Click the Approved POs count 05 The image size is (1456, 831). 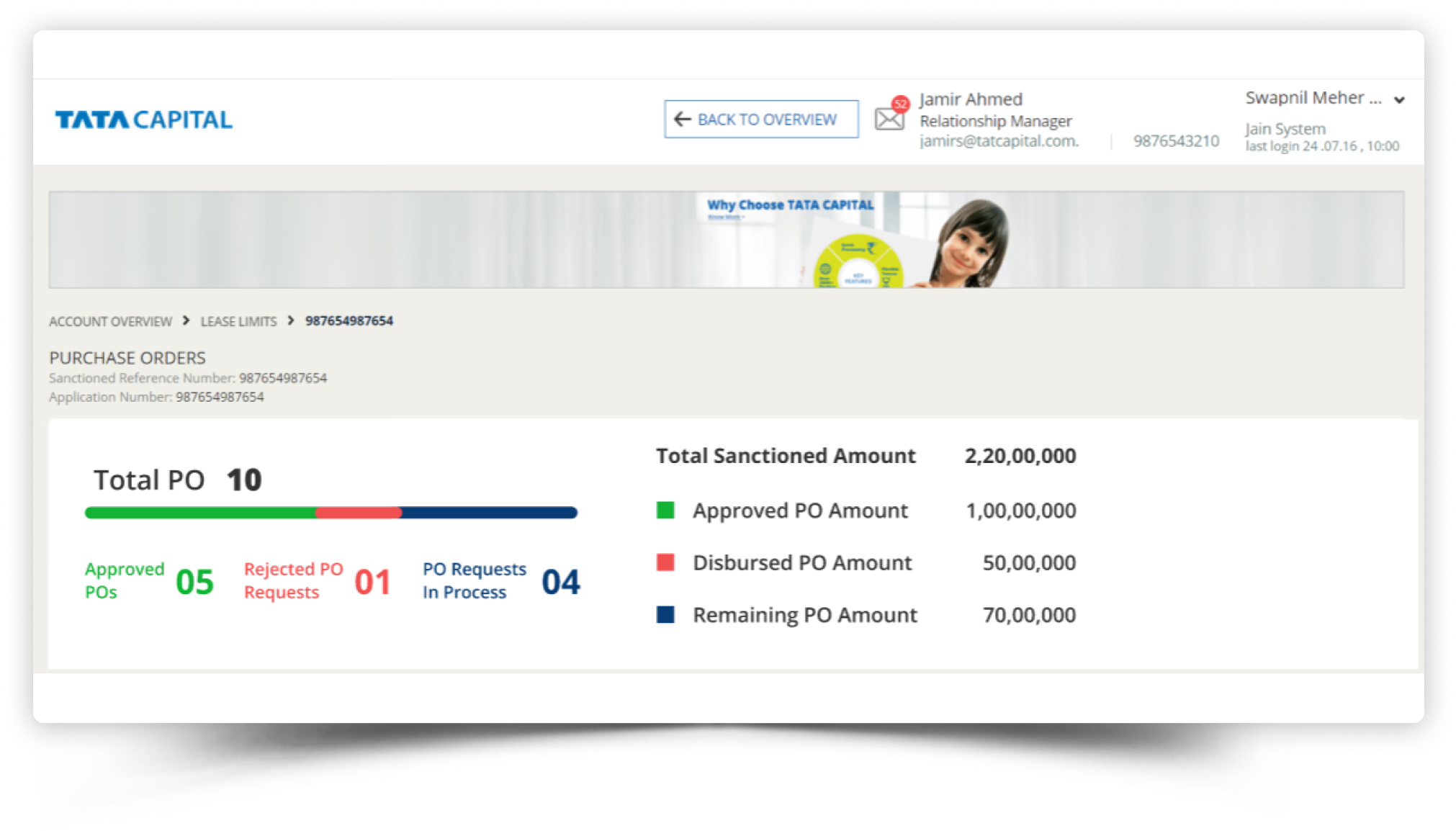194,582
